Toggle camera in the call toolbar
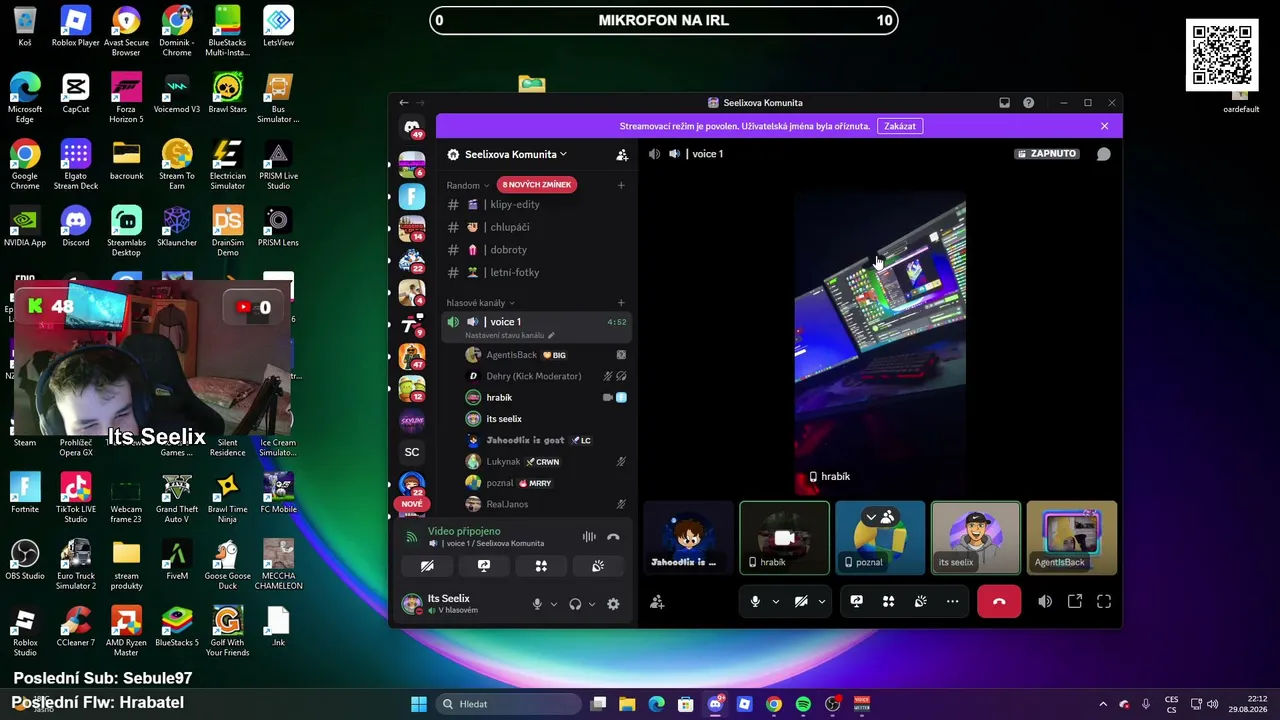The width and height of the screenshot is (1280, 720). (x=800, y=601)
